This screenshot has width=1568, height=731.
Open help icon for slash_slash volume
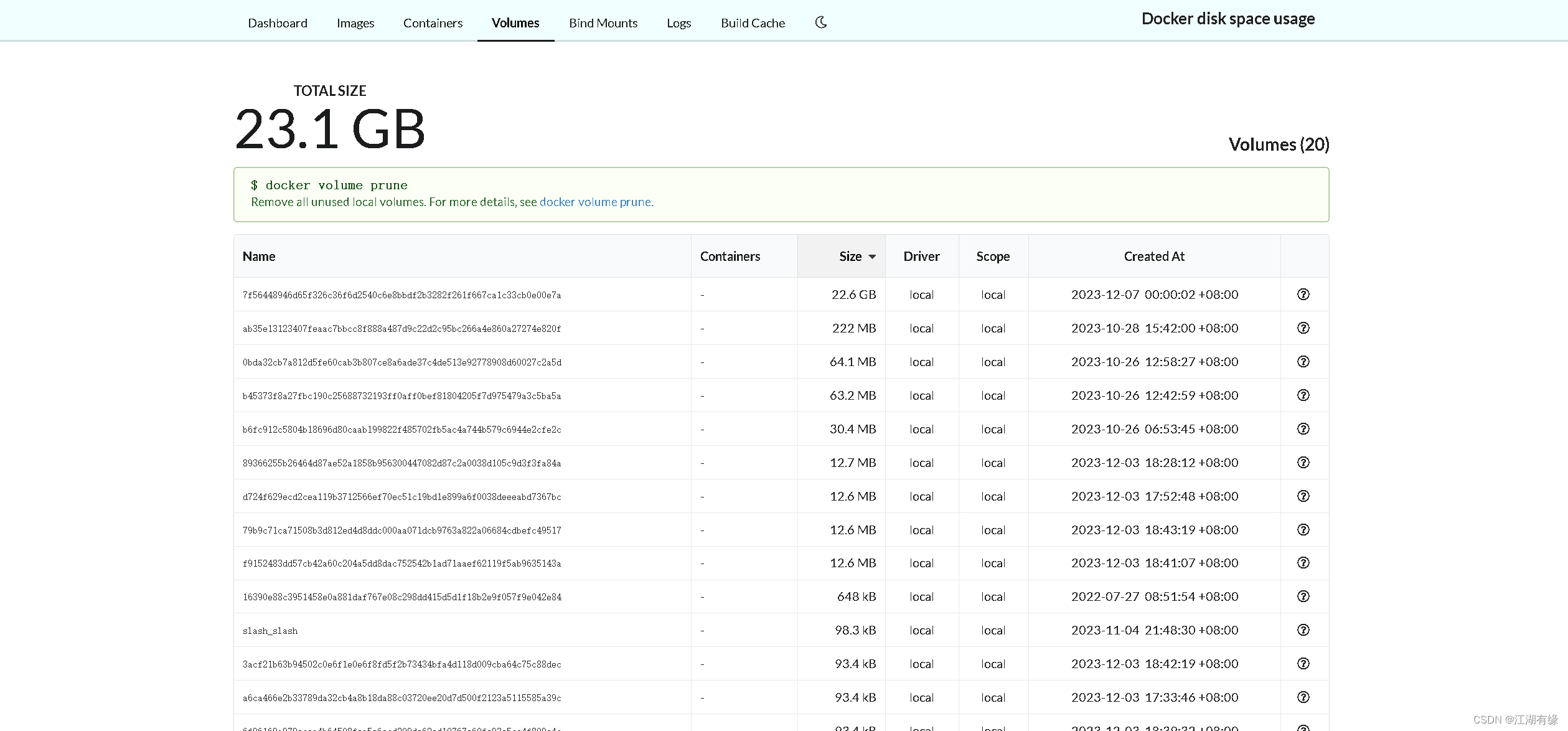1303,630
